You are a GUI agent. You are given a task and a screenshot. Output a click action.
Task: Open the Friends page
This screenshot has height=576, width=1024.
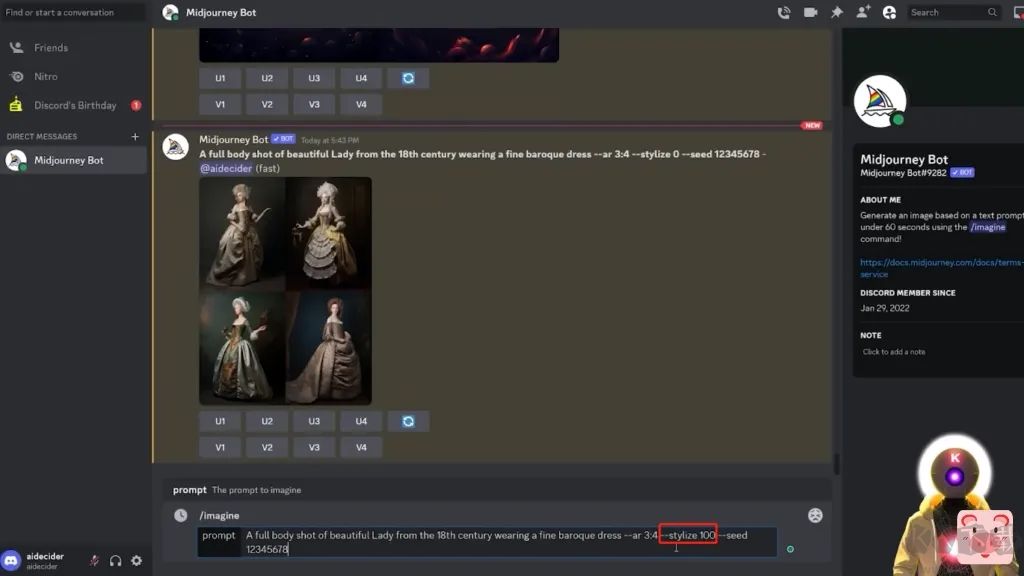pyautogui.click(x=73, y=48)
